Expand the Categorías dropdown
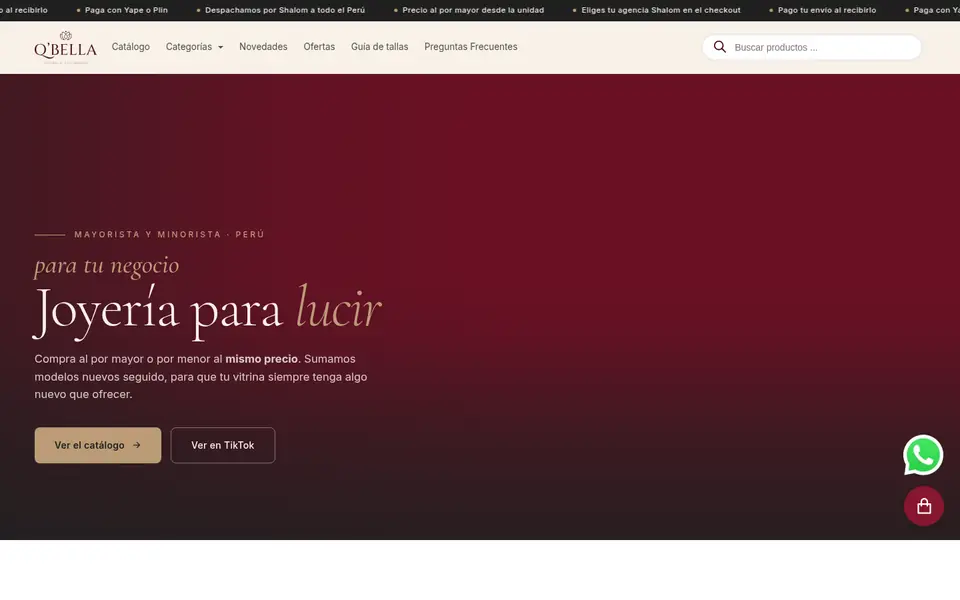 (x=194, y=47)
